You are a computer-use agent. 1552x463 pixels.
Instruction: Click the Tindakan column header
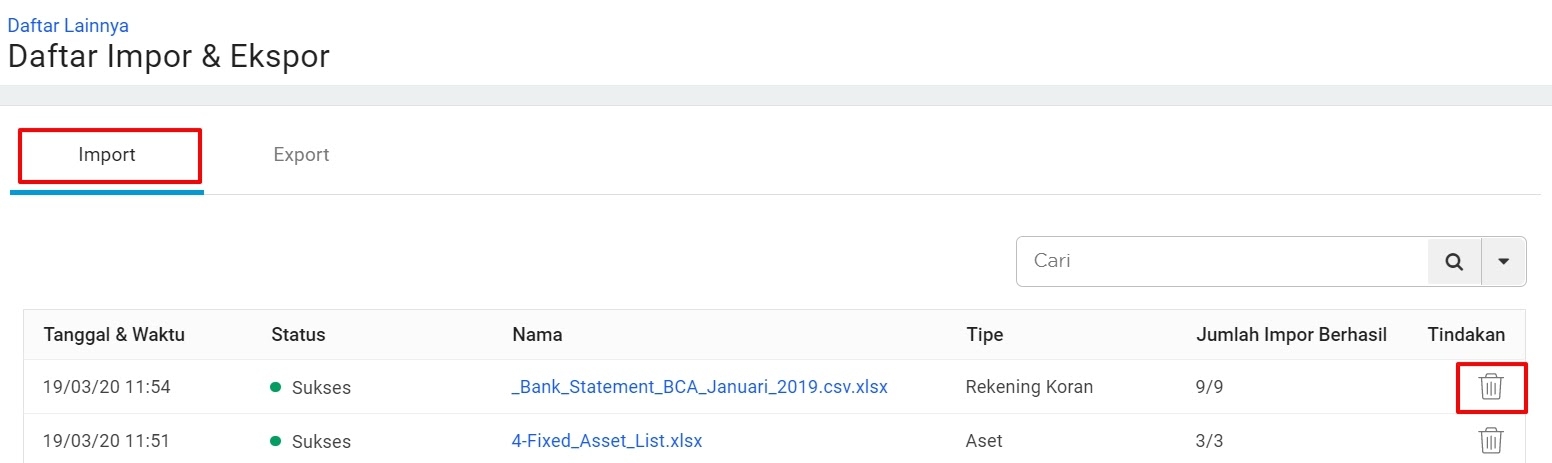1466,335
